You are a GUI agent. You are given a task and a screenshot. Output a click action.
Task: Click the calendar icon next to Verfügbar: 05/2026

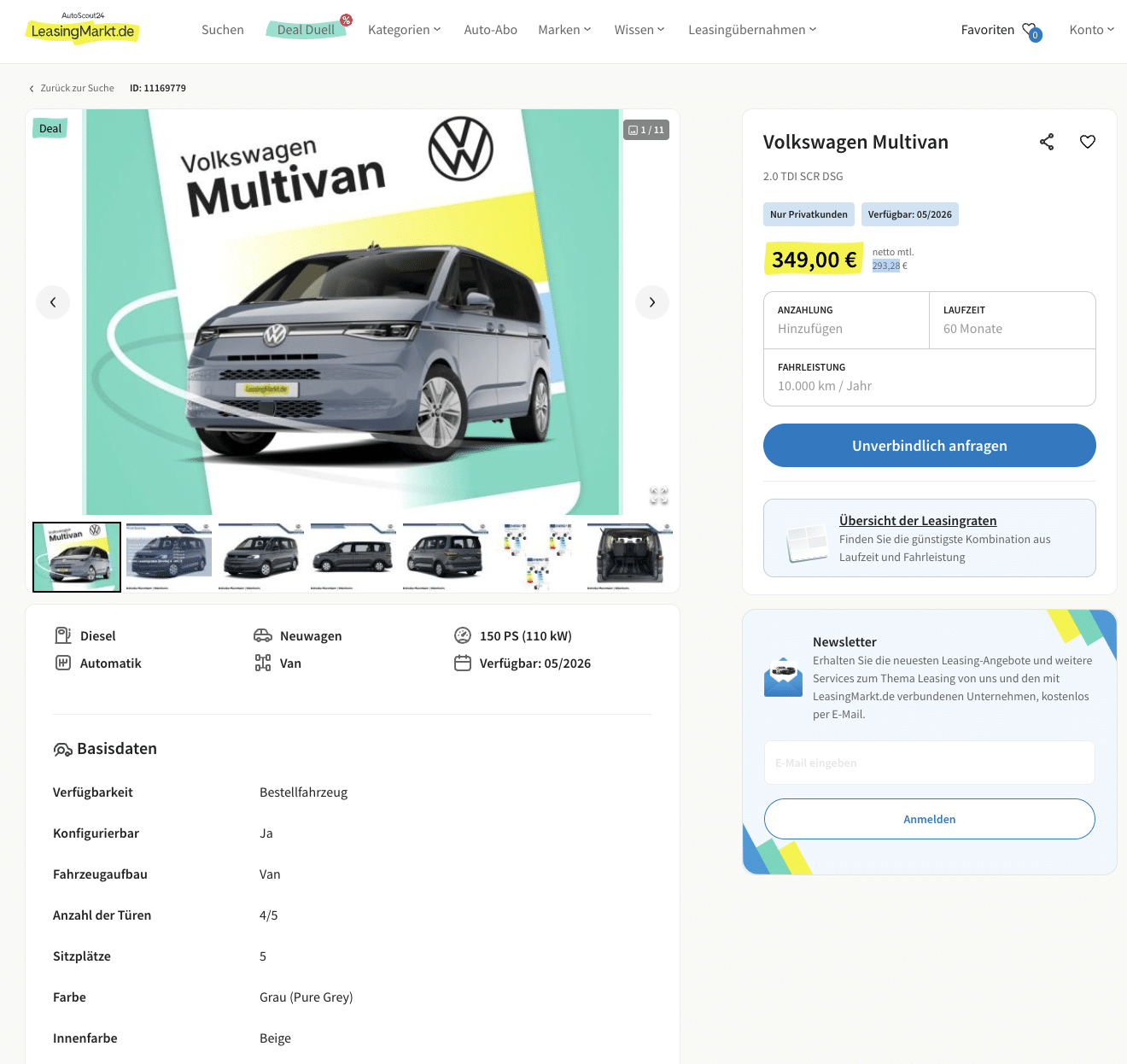pos(463,663)
